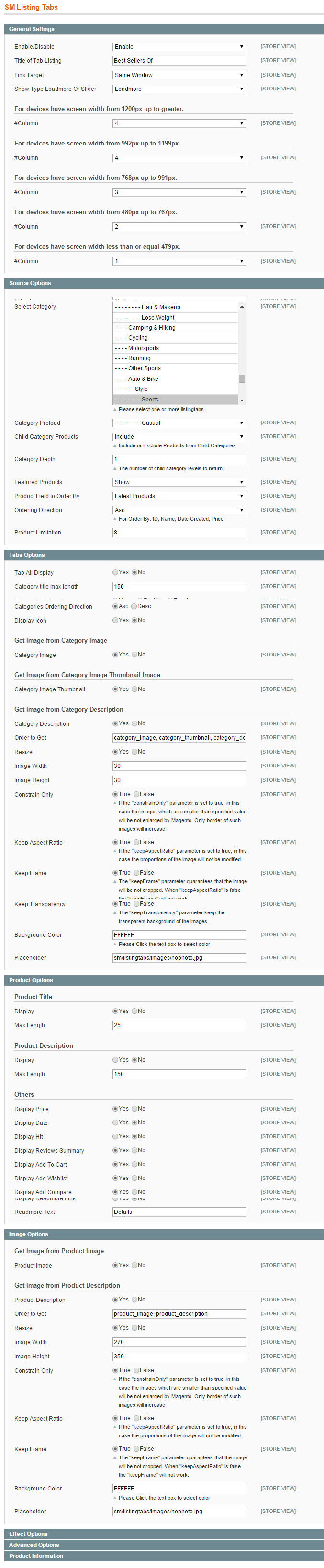Select Hair & Makeup in category list
324x1568 pixels.
(175, 307)
